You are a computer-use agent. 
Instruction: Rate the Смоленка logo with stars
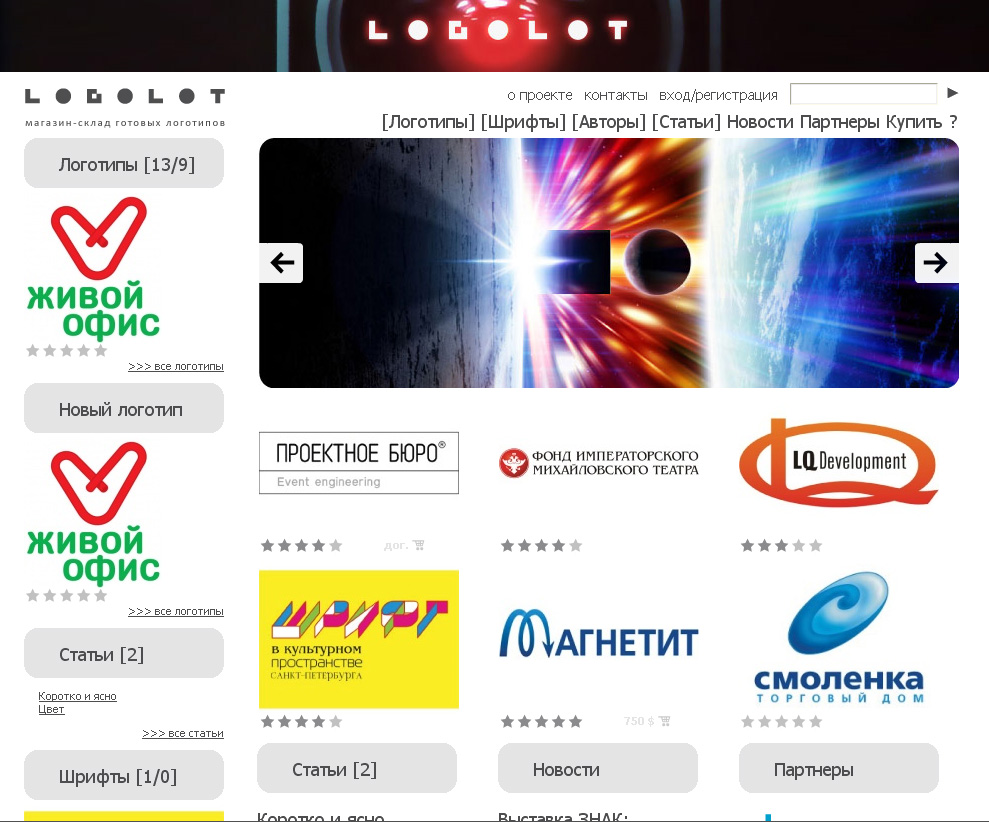781,721
